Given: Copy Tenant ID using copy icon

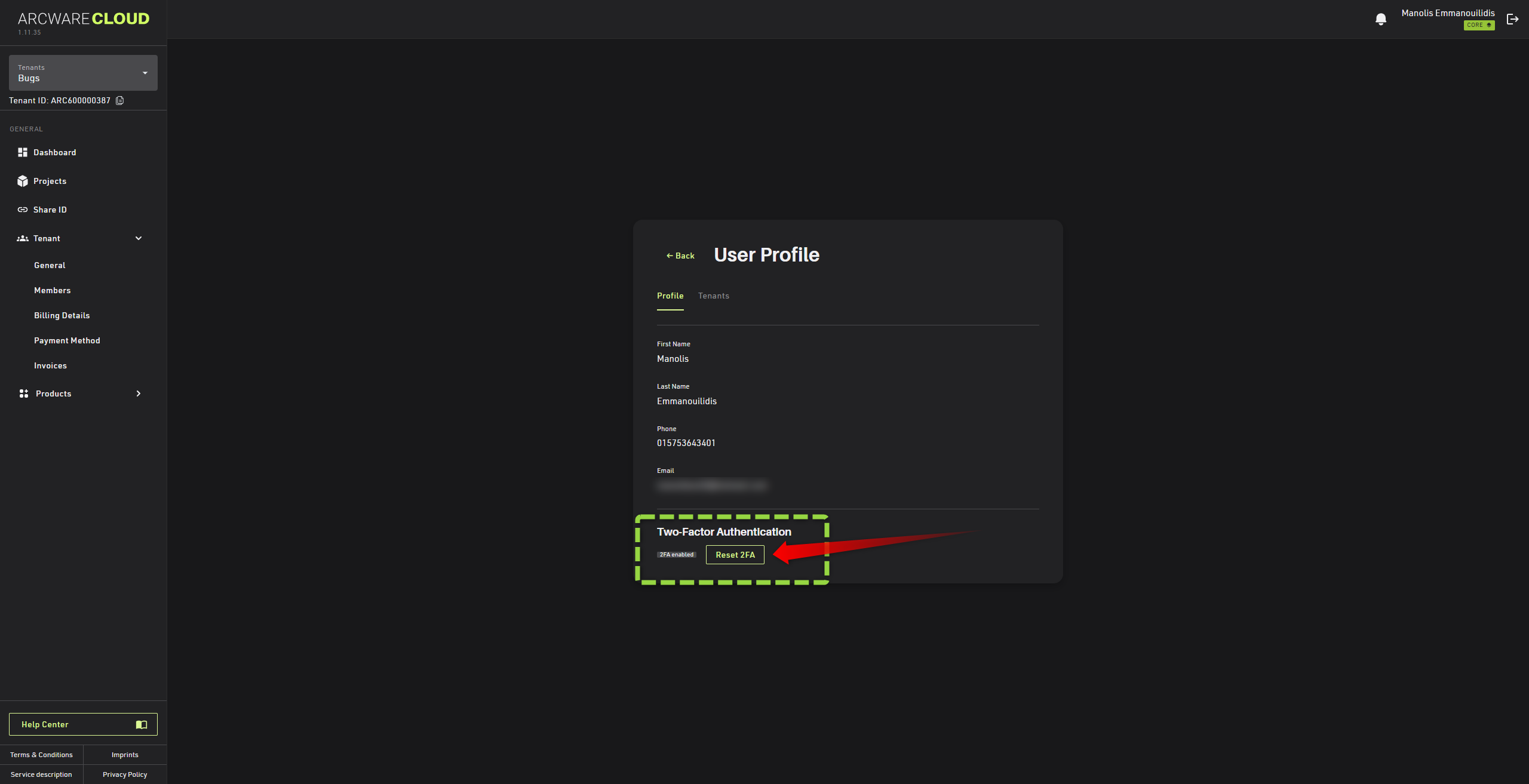Looking at the screenshot, I should [x=120, y=100].
